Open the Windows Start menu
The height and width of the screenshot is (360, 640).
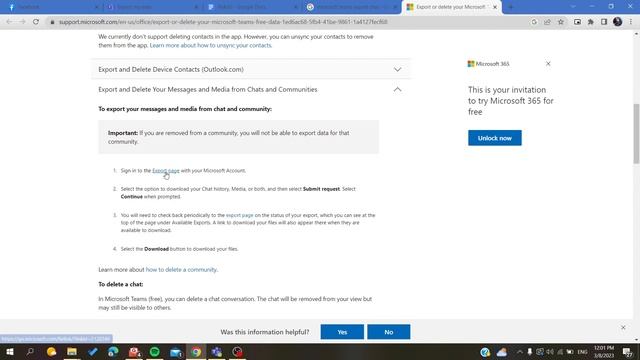pos(9,352)
